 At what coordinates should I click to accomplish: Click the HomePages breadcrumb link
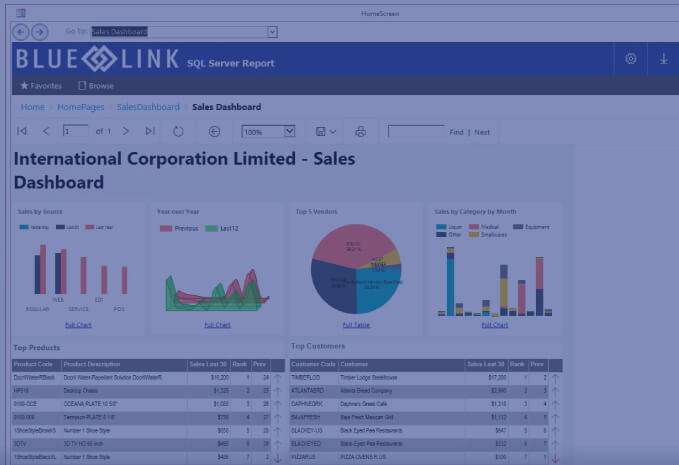coord(80,107)
